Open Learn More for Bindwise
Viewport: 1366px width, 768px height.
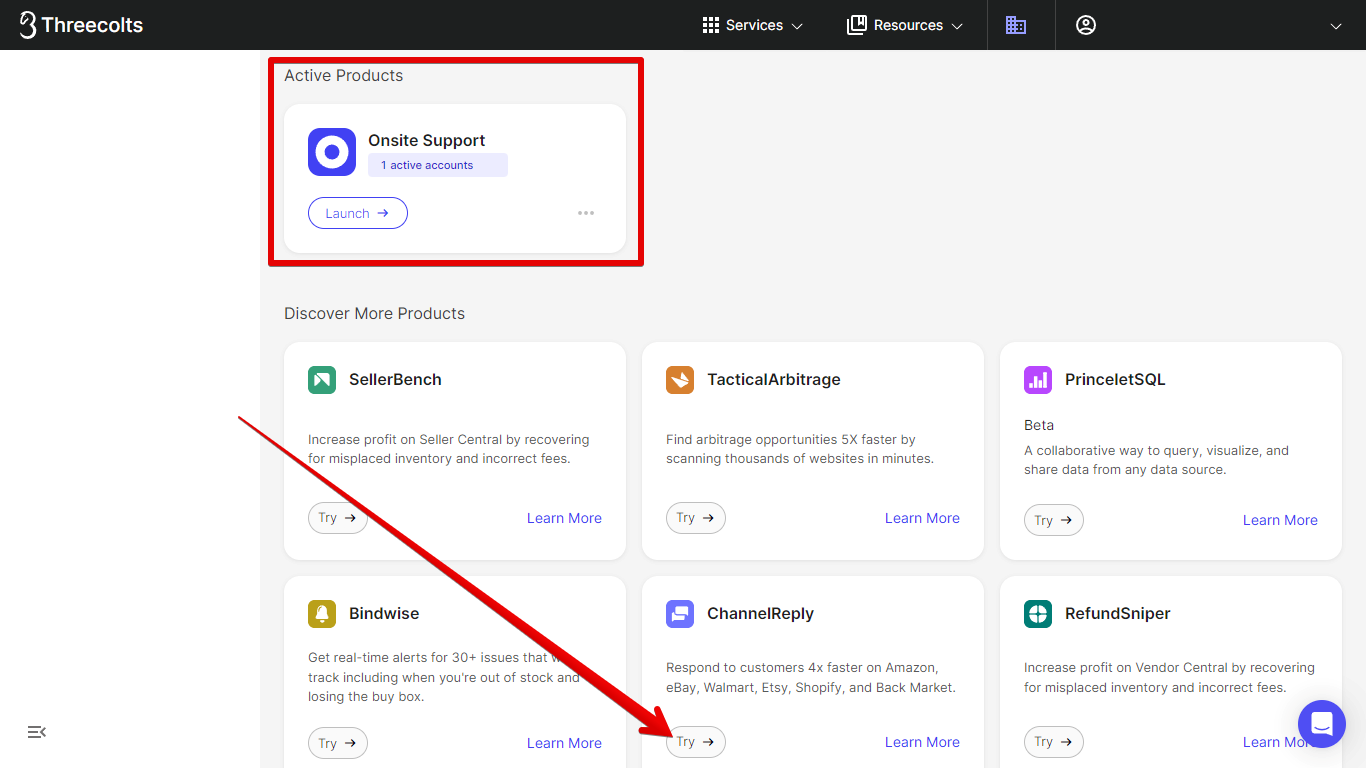[564, 743]
